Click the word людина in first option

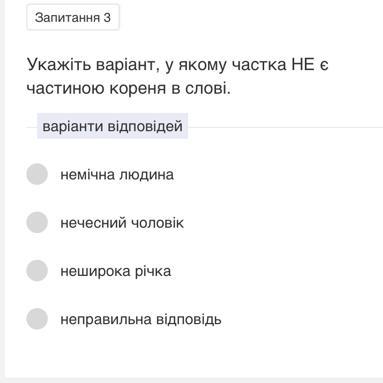(146, 174)
